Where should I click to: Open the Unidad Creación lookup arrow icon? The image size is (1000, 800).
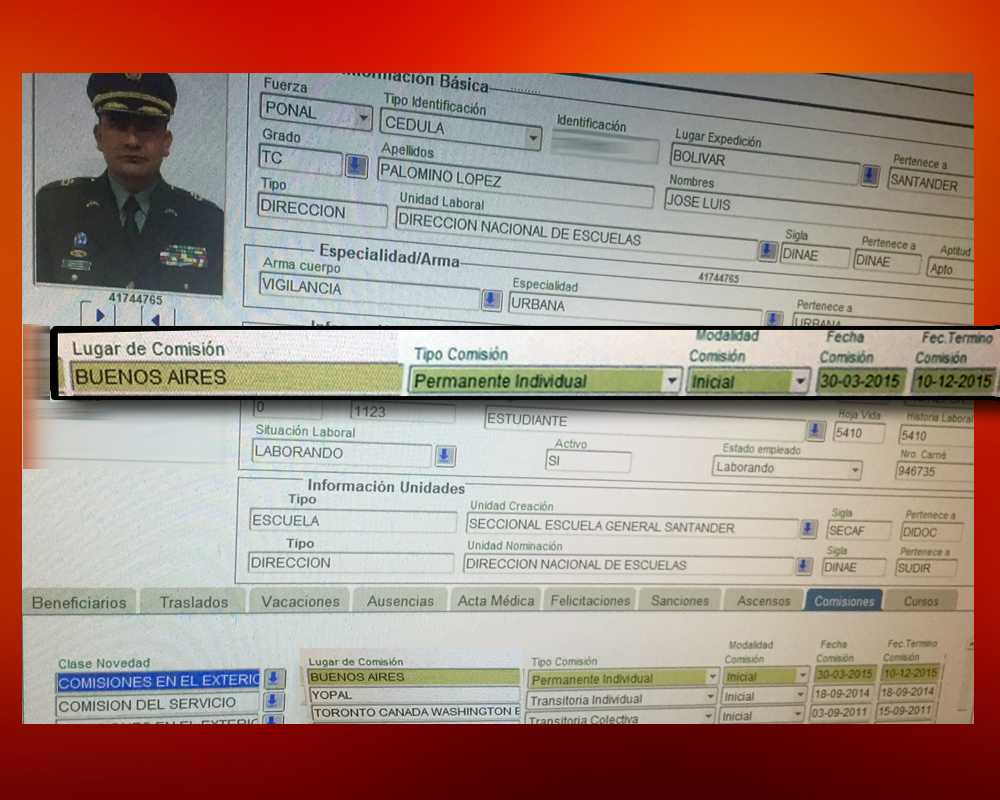pos(808,529)
